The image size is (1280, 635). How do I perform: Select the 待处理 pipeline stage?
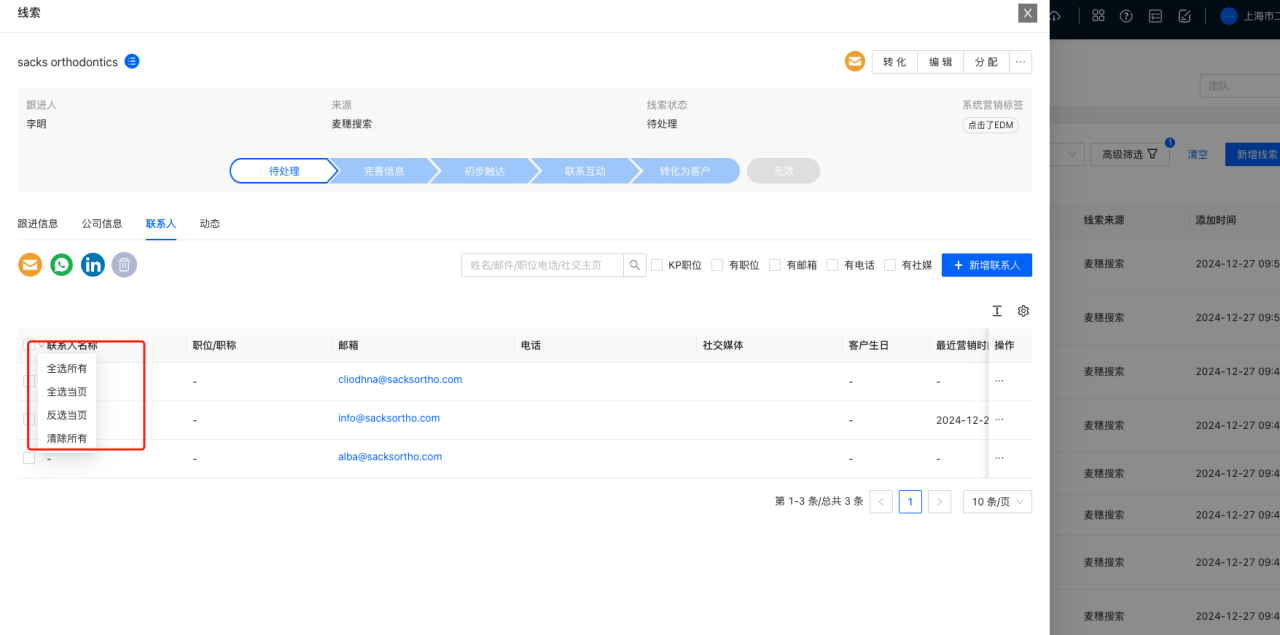point(284,171)
